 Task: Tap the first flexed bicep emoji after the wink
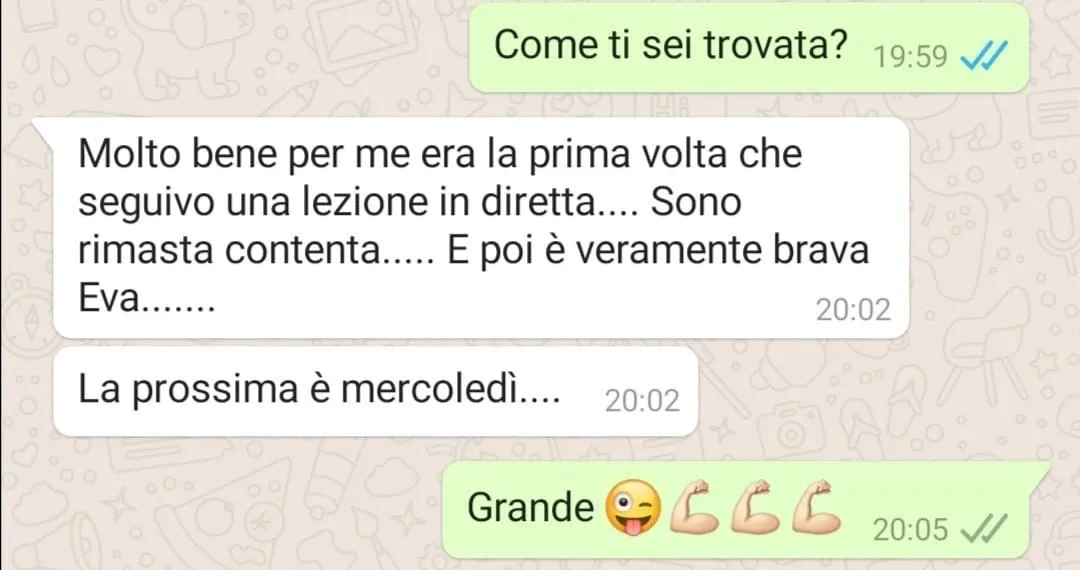coord(695,507)
